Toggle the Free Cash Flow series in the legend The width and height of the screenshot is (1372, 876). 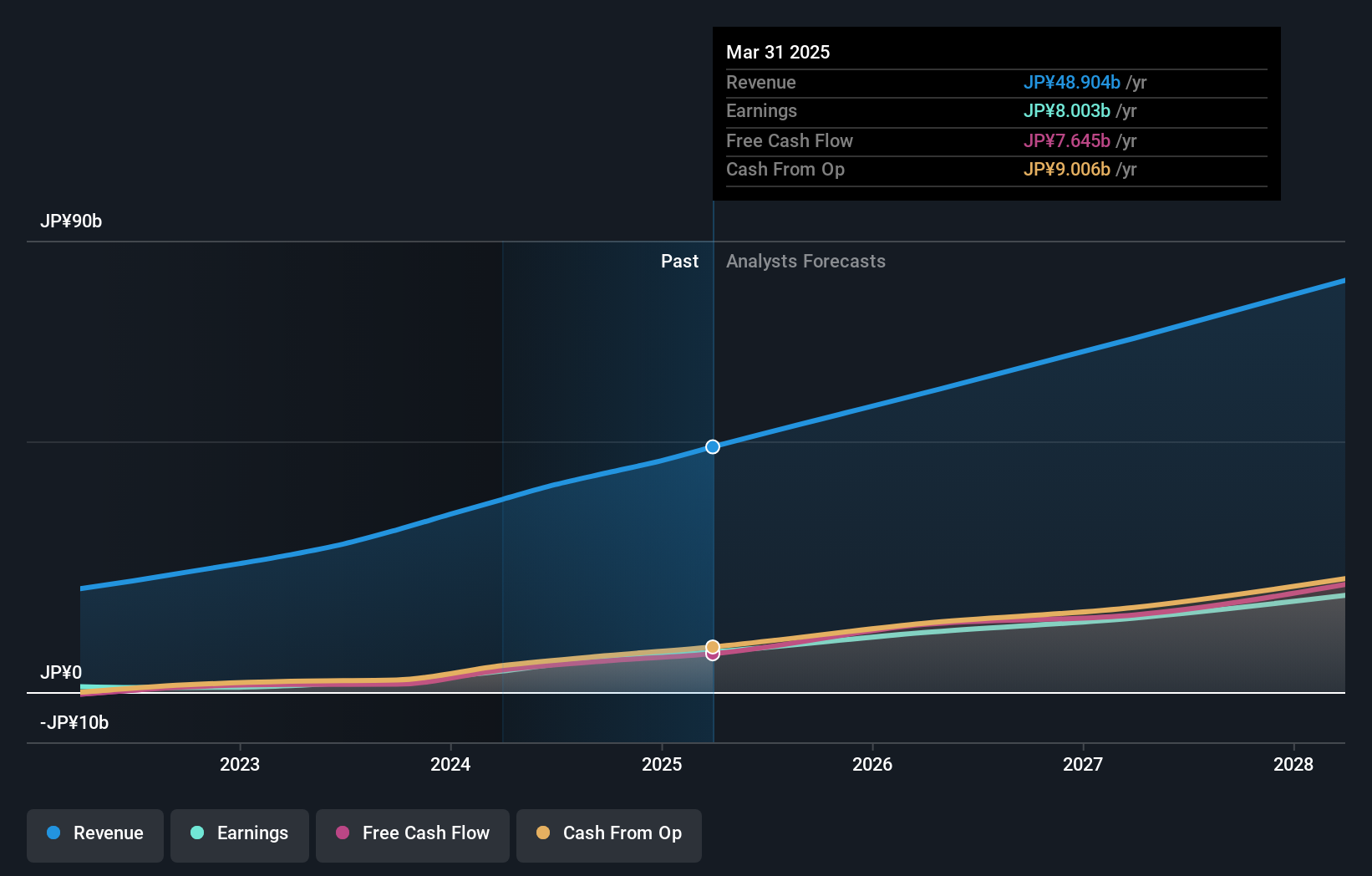413,835
